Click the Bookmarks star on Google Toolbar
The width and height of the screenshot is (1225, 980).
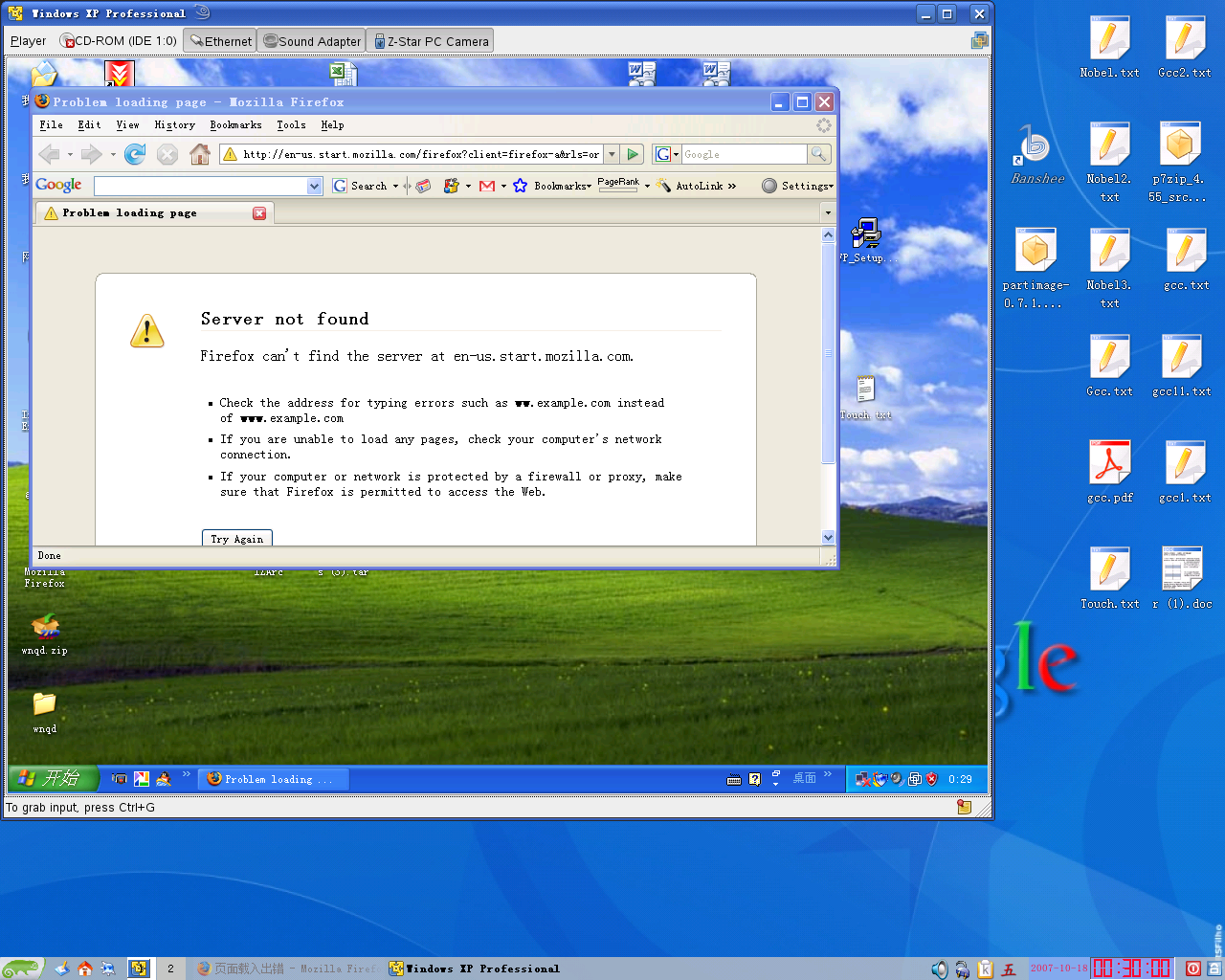[x=520, y=186]
